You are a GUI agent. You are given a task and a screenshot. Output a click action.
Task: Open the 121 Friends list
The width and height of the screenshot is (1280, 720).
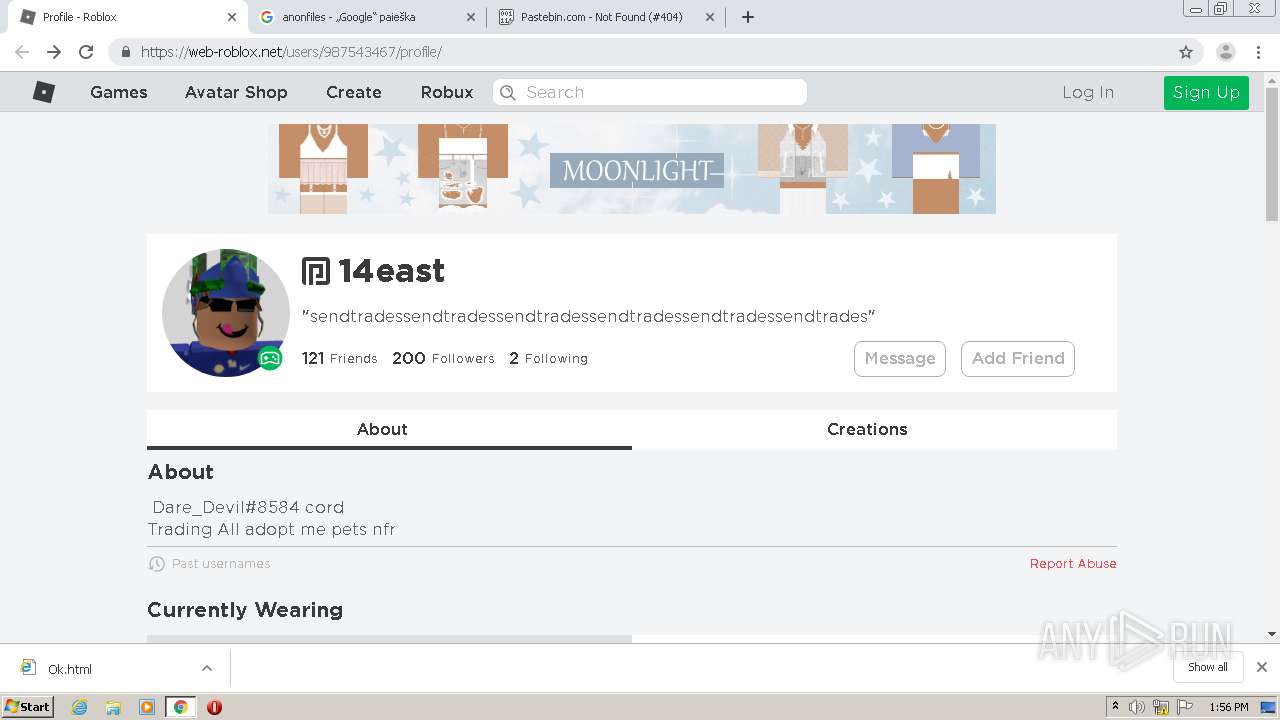(340, 358)
